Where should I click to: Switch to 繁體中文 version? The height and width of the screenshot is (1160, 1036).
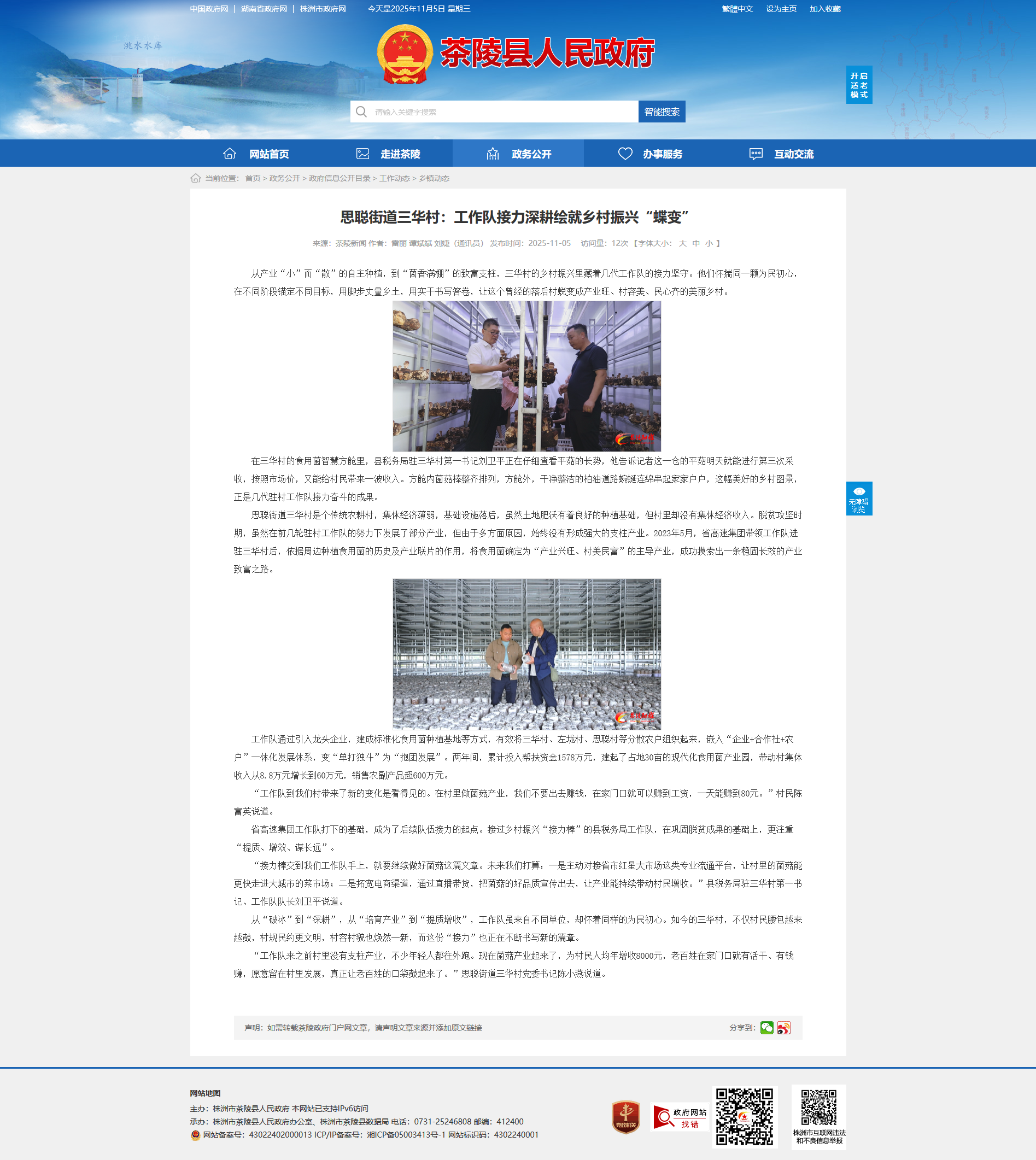(x=737, y=9)
